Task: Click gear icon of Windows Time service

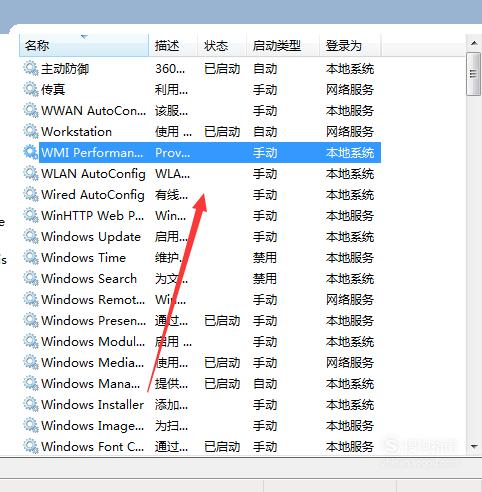Action: tap(31, 258)
